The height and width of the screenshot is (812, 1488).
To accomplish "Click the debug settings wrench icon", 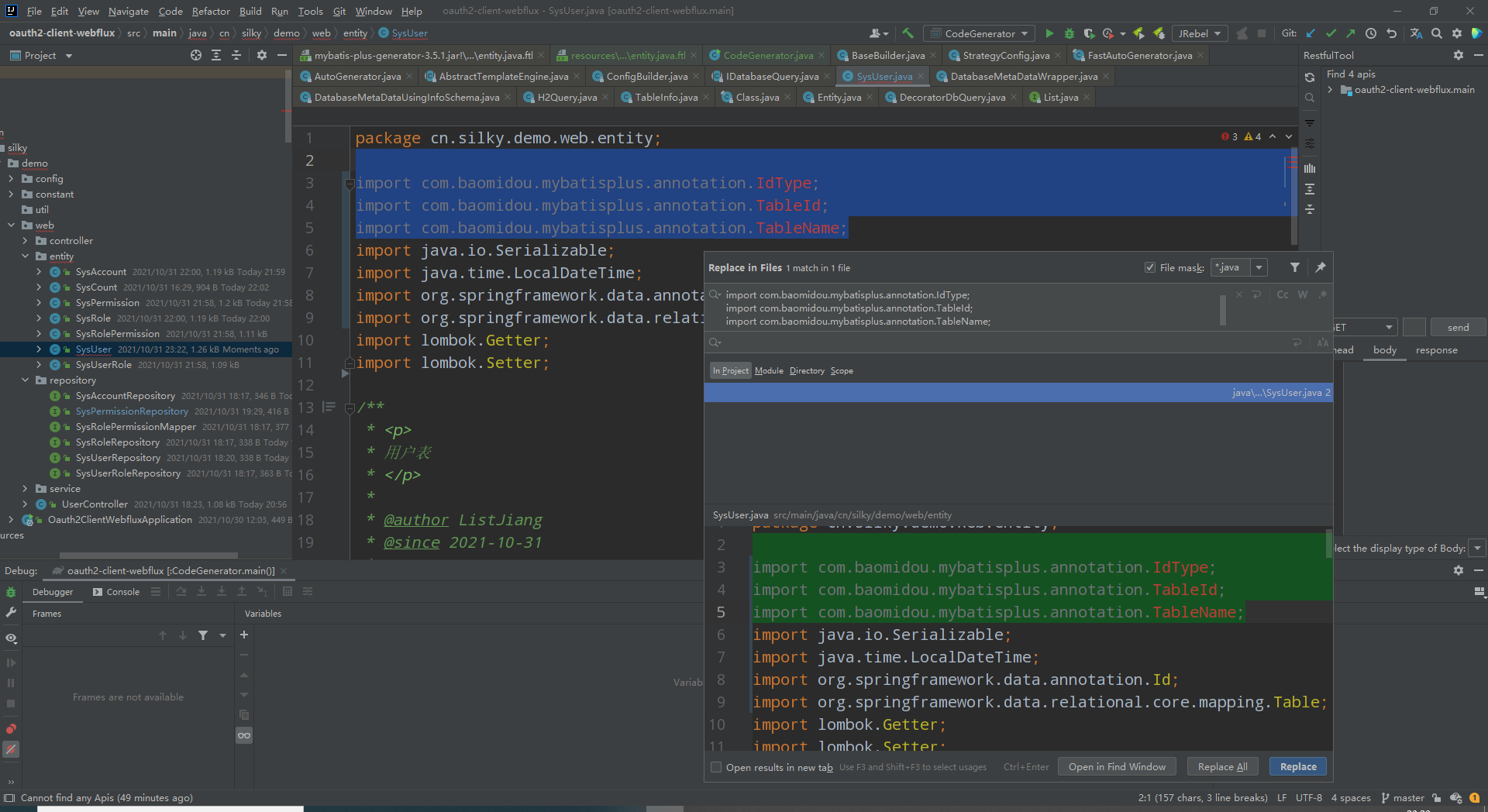I will coord(11,612).
